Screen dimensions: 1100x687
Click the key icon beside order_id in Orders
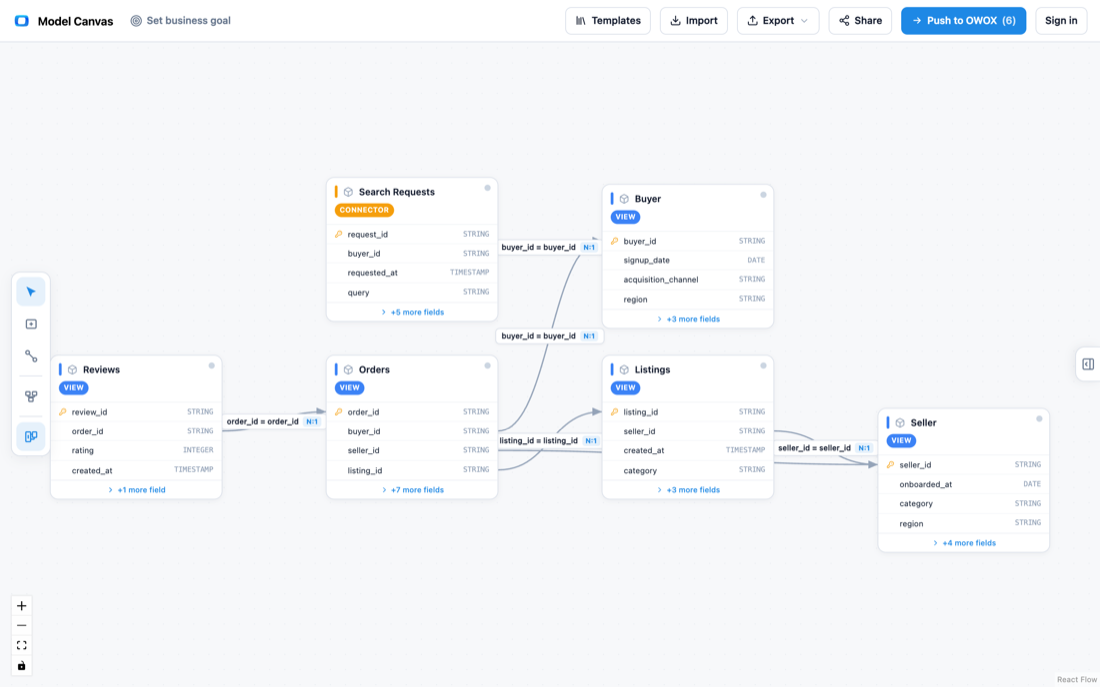coord(339,412)
